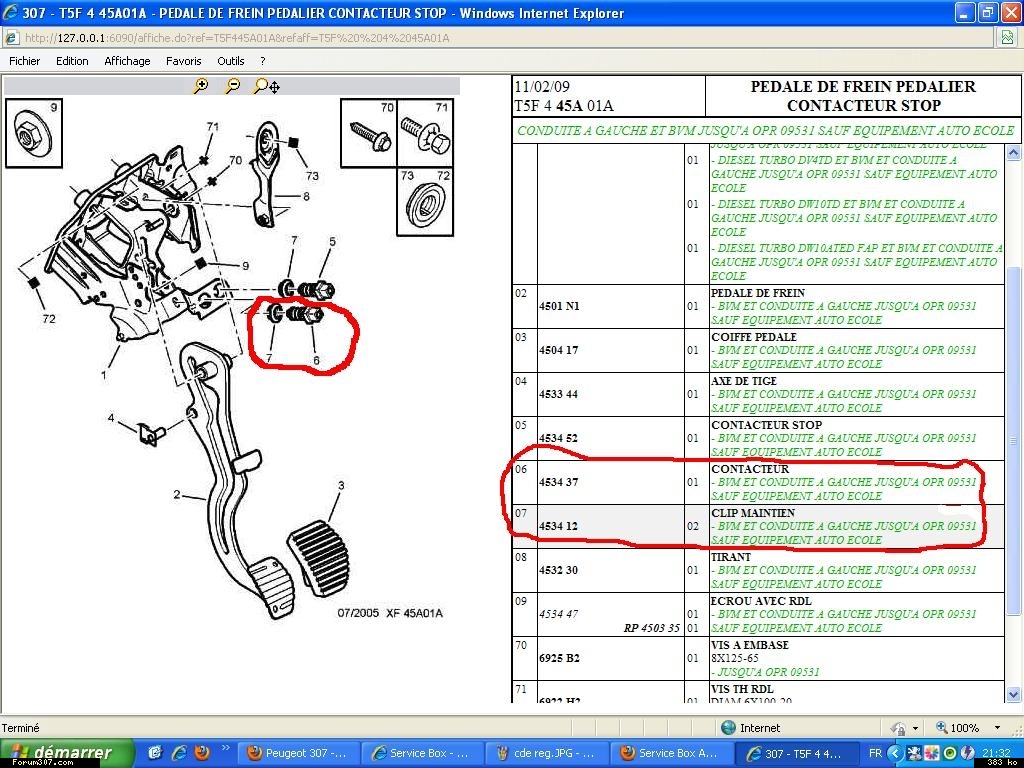Click the zoom in magnifier icon
This screenshot has width=1024, height=768.
(x=200, y=86)
